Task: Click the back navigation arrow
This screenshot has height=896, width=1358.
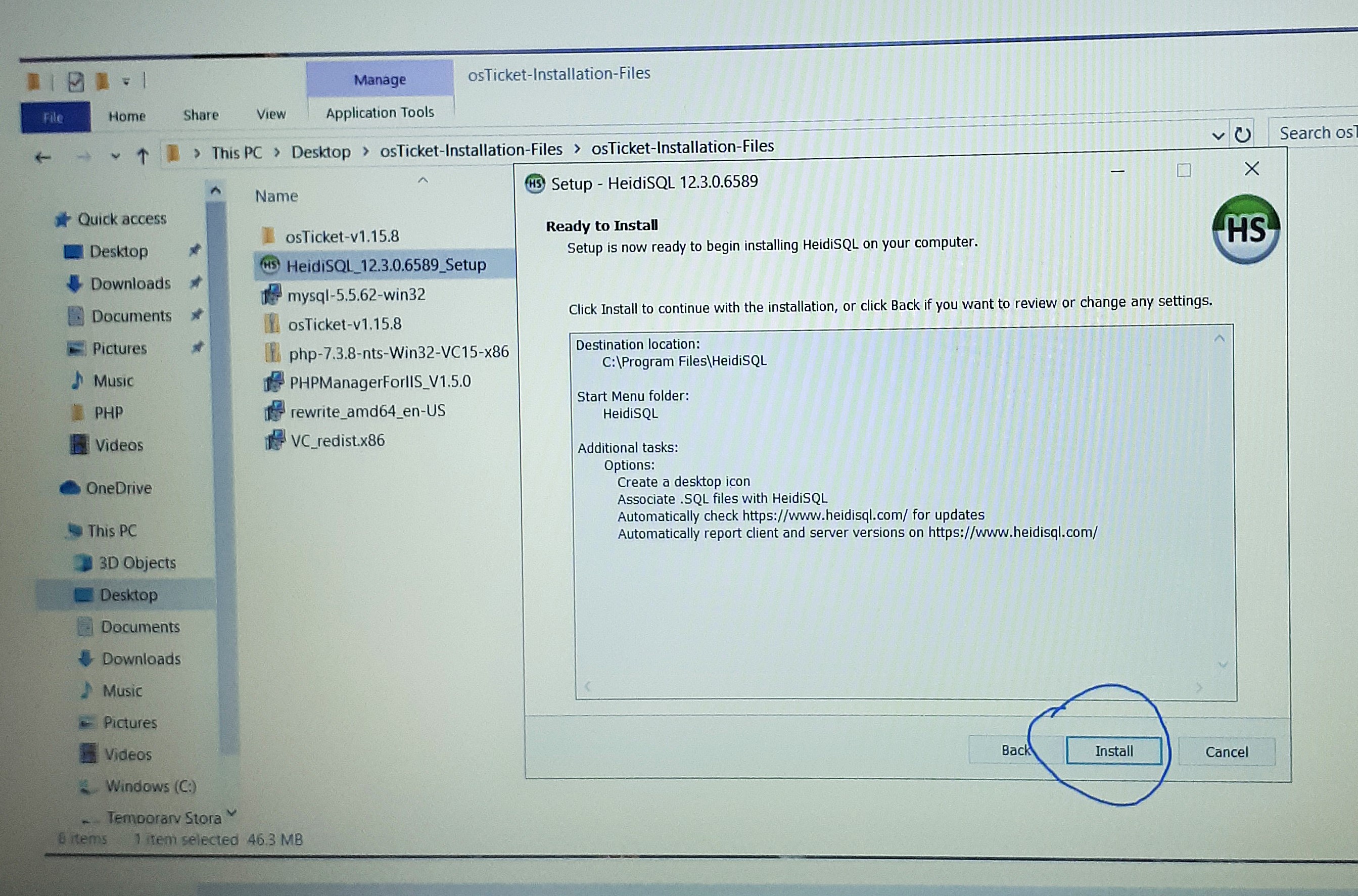Action: (43, 157)
